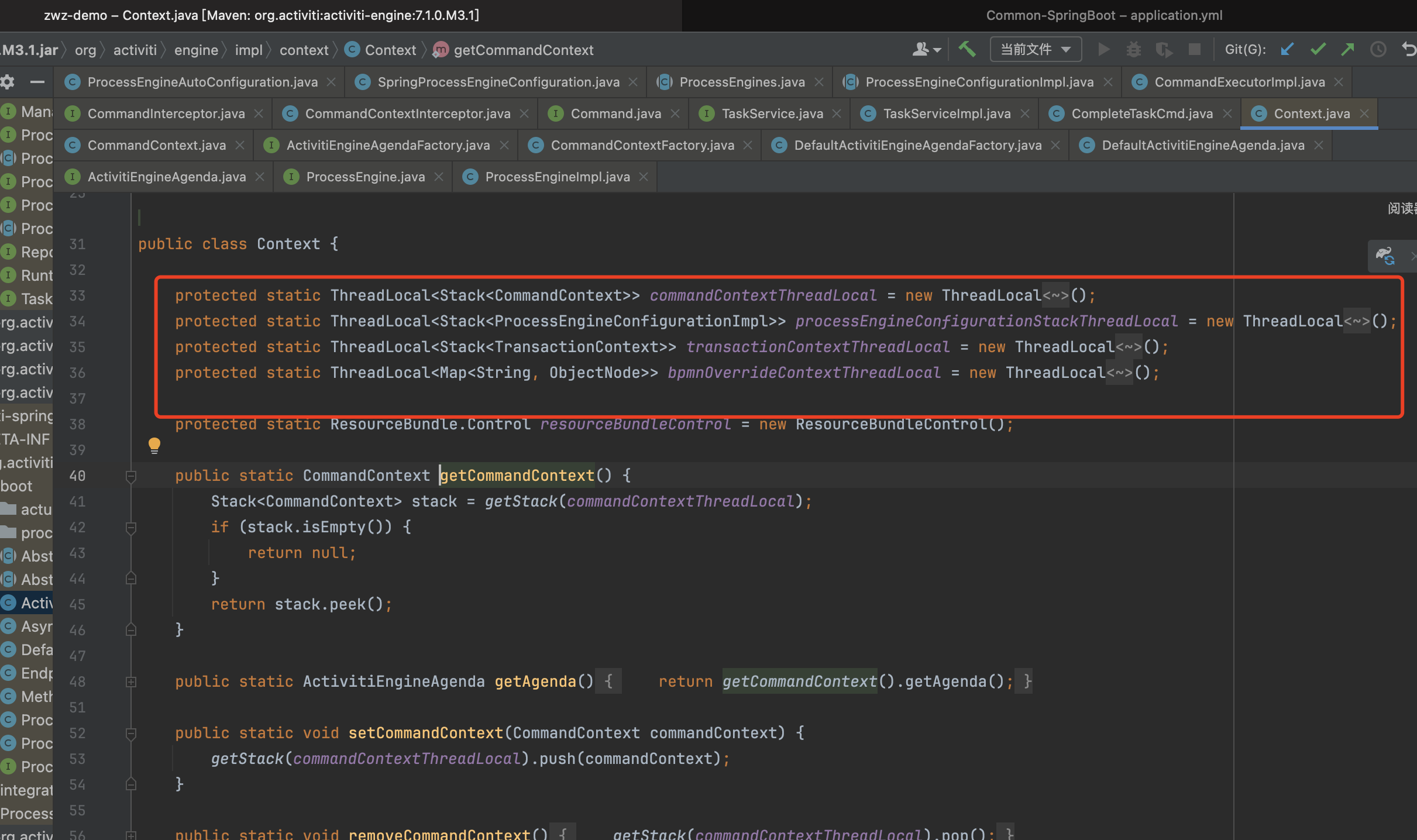The image size is (1417, 840).
Task: Click the Git update project arrow
Action: click(x=1287, y=49)
